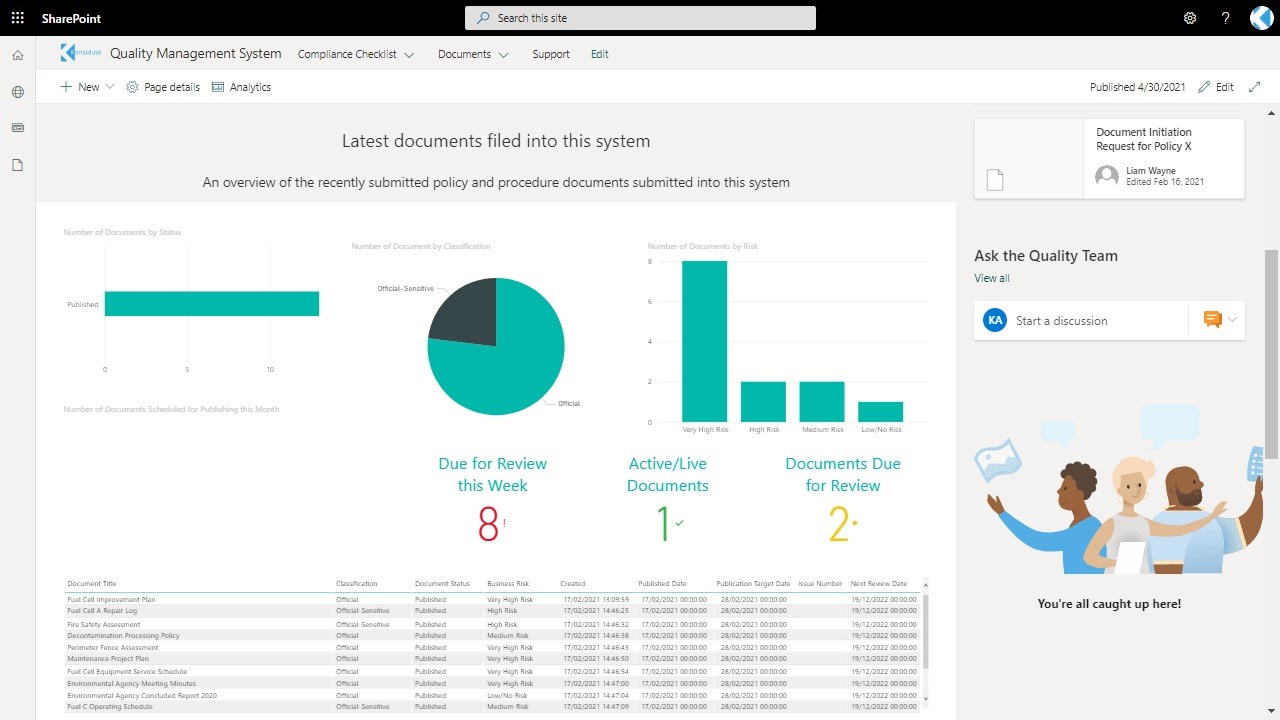The height and width of the screenshot is (720, 1280).
Task: Expand the Documents menu chevron
Action: click(x=503, y=55)
